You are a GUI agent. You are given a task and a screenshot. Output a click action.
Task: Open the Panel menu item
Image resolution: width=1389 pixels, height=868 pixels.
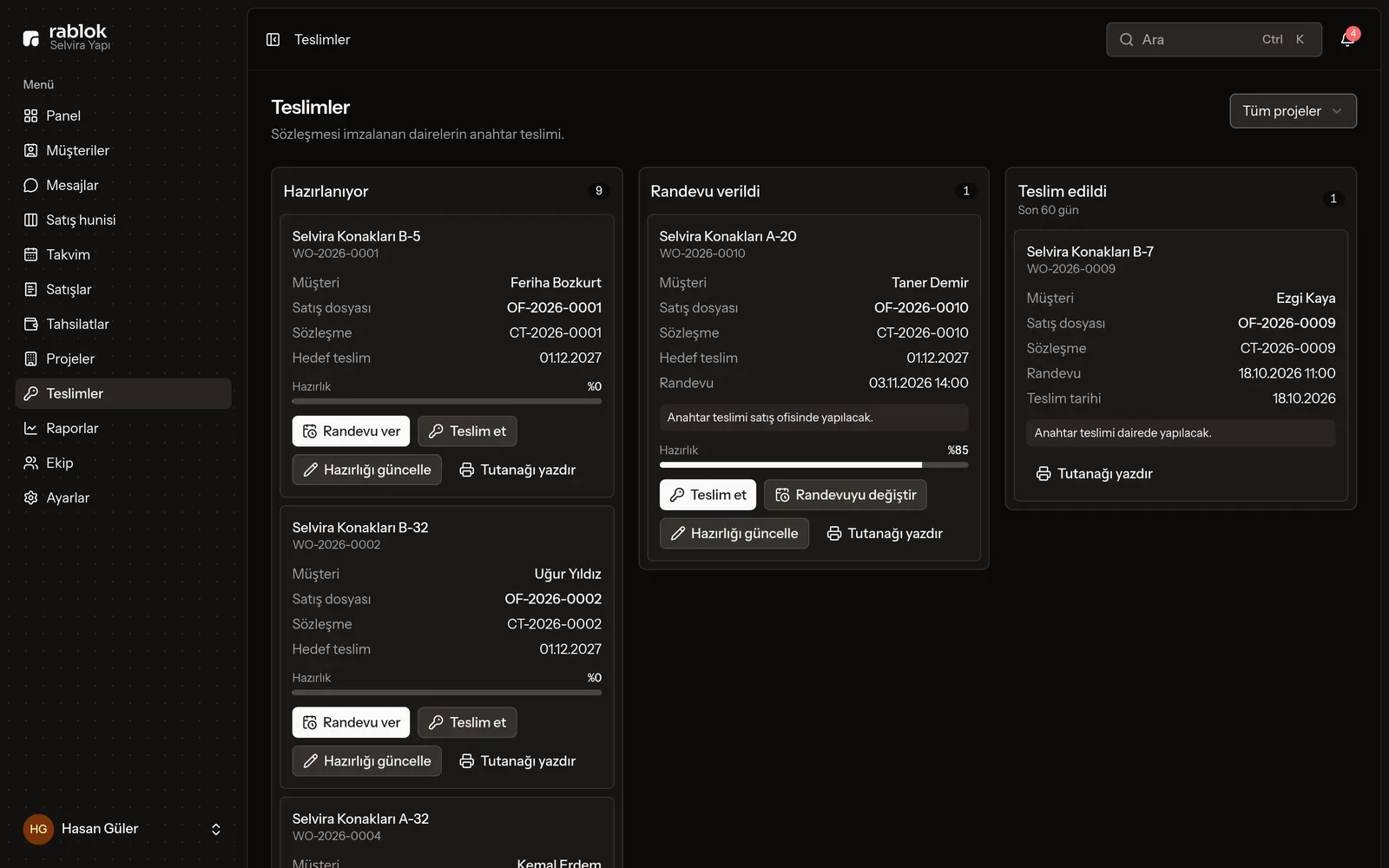(x=123, y=116)
